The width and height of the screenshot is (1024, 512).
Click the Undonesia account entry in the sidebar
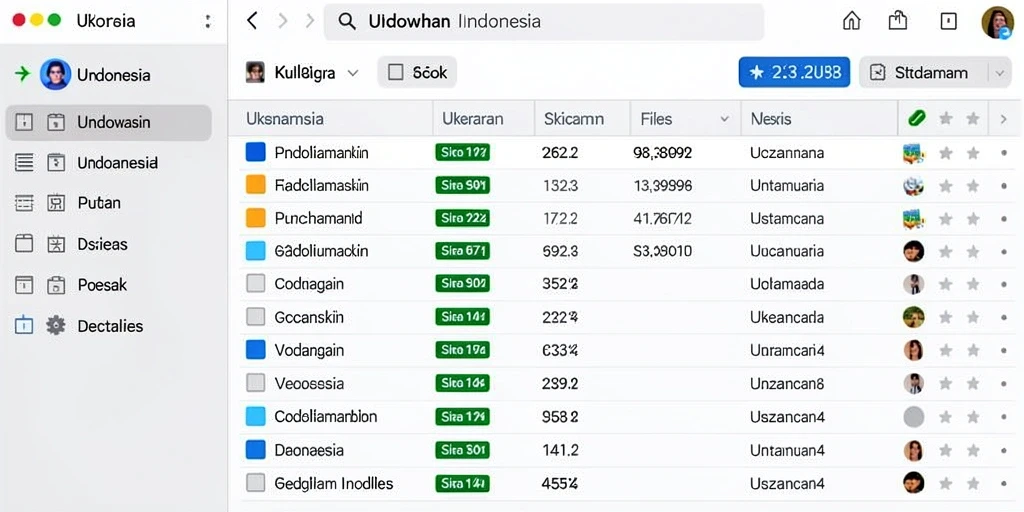[95, 74]
